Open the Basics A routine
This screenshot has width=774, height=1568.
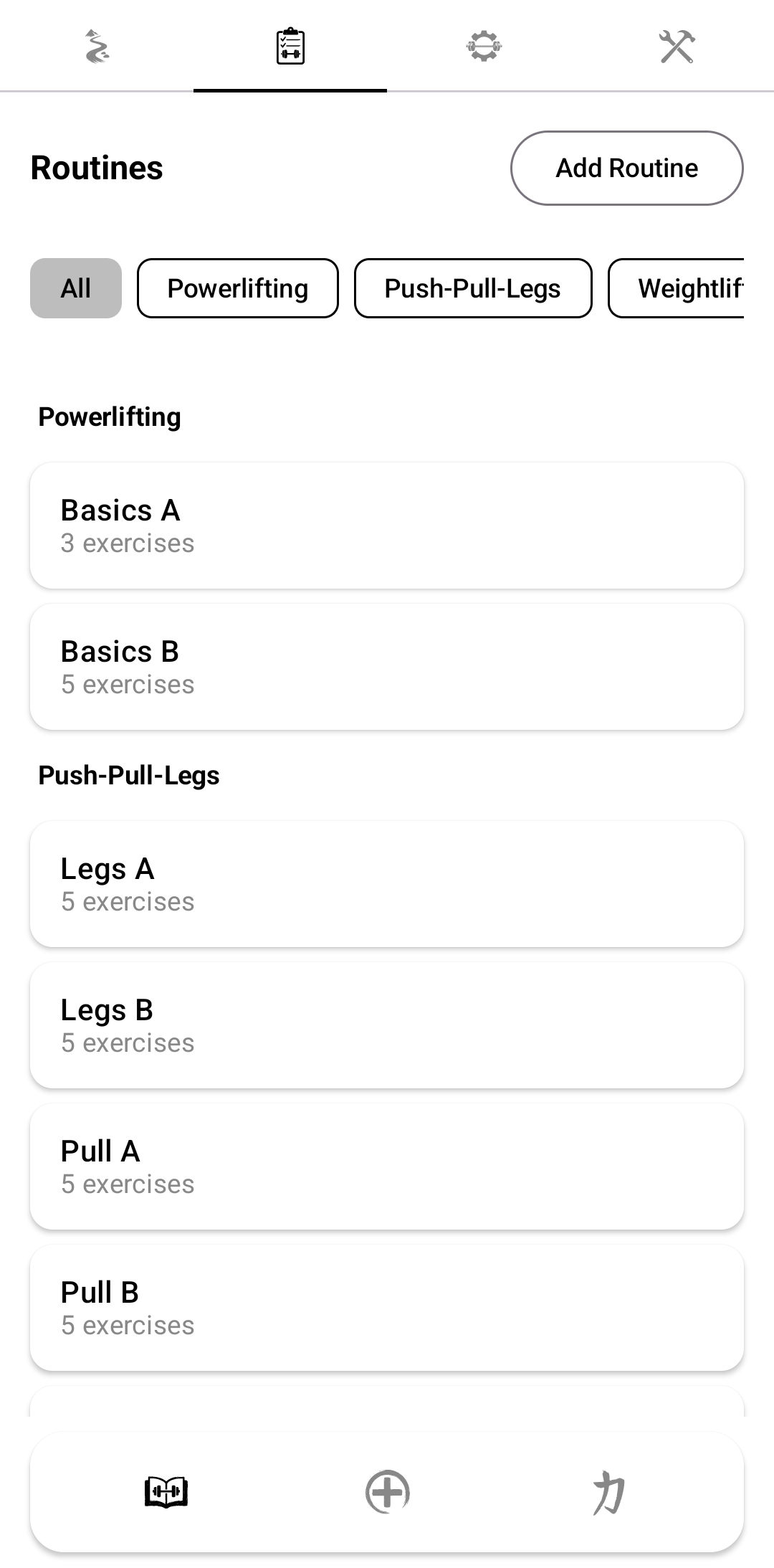(387, 526)
